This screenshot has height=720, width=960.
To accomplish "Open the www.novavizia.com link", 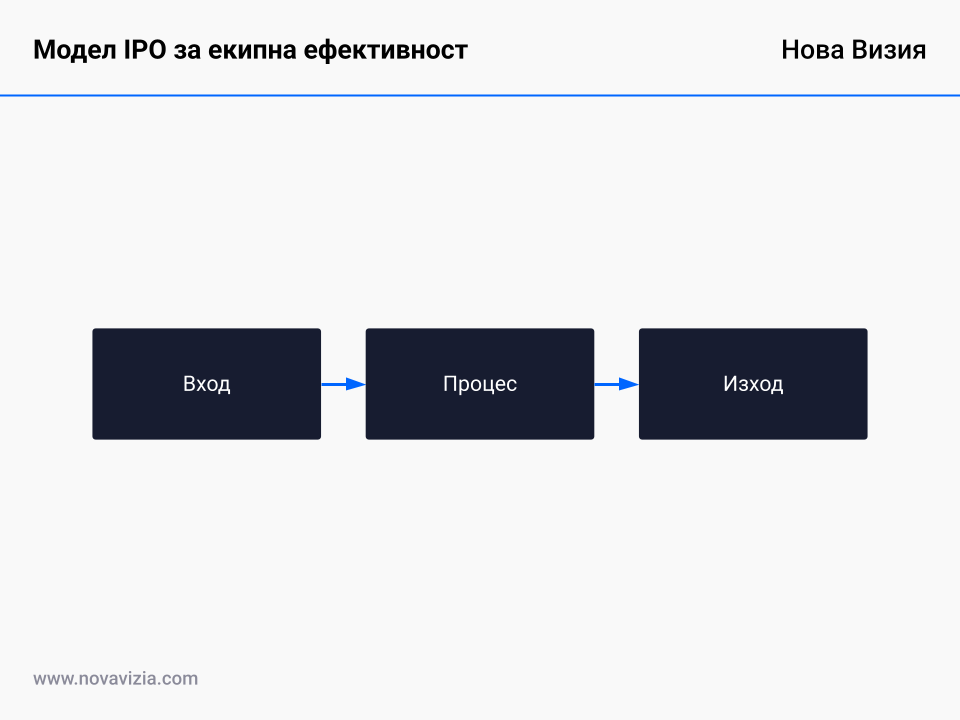I will click(115, 678).
